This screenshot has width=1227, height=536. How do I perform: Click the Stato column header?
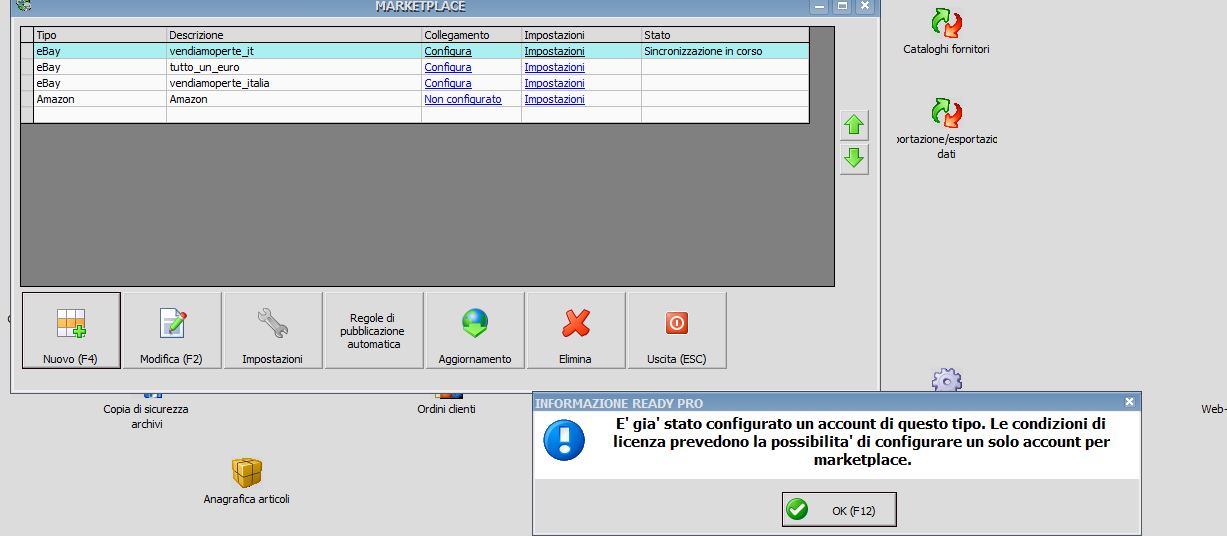[x=725, y=35]
